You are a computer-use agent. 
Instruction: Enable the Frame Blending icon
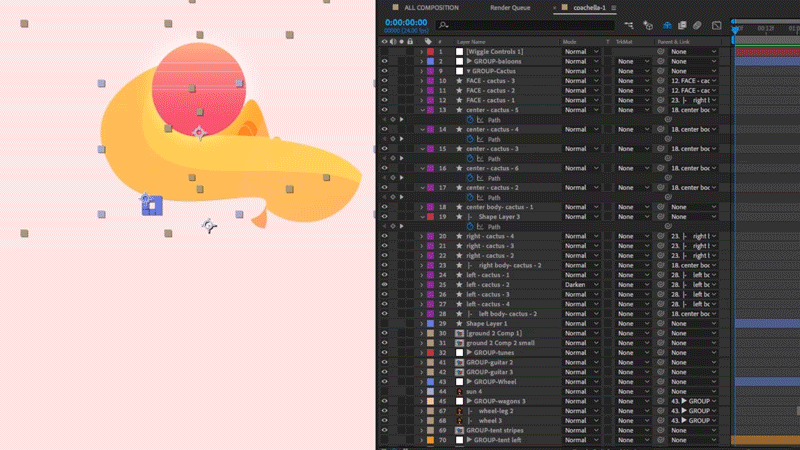coord(682,25)
